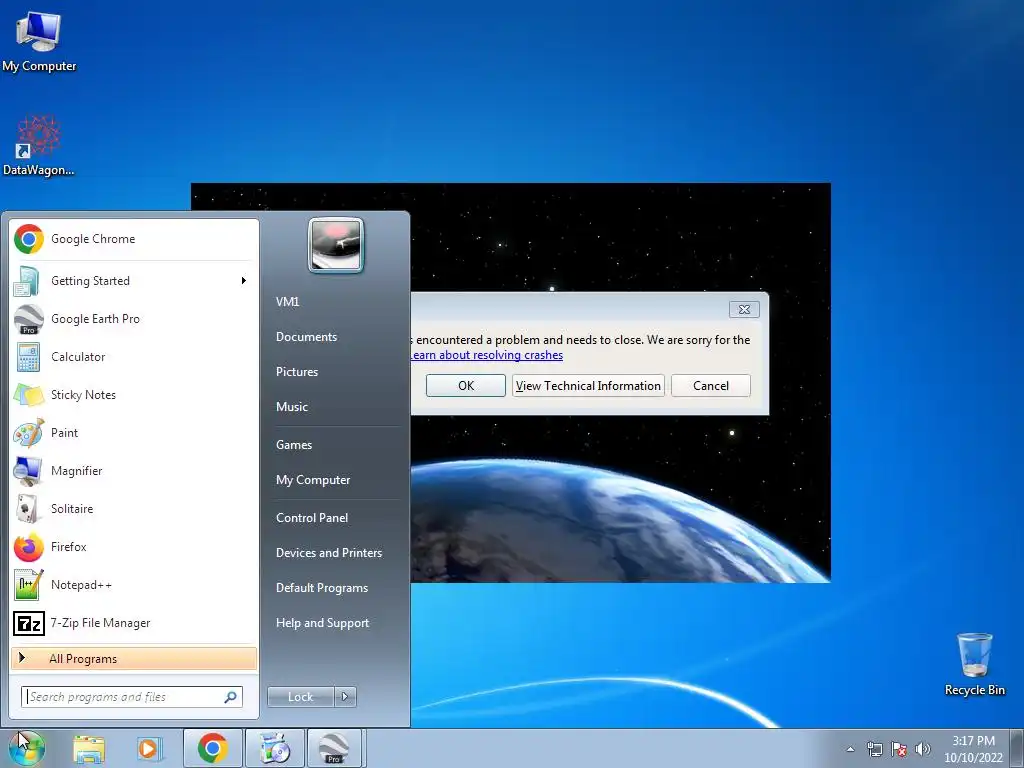Select the DataWagon desktop shortcut
Screen dimensions: 1024x768
[39, 146]
